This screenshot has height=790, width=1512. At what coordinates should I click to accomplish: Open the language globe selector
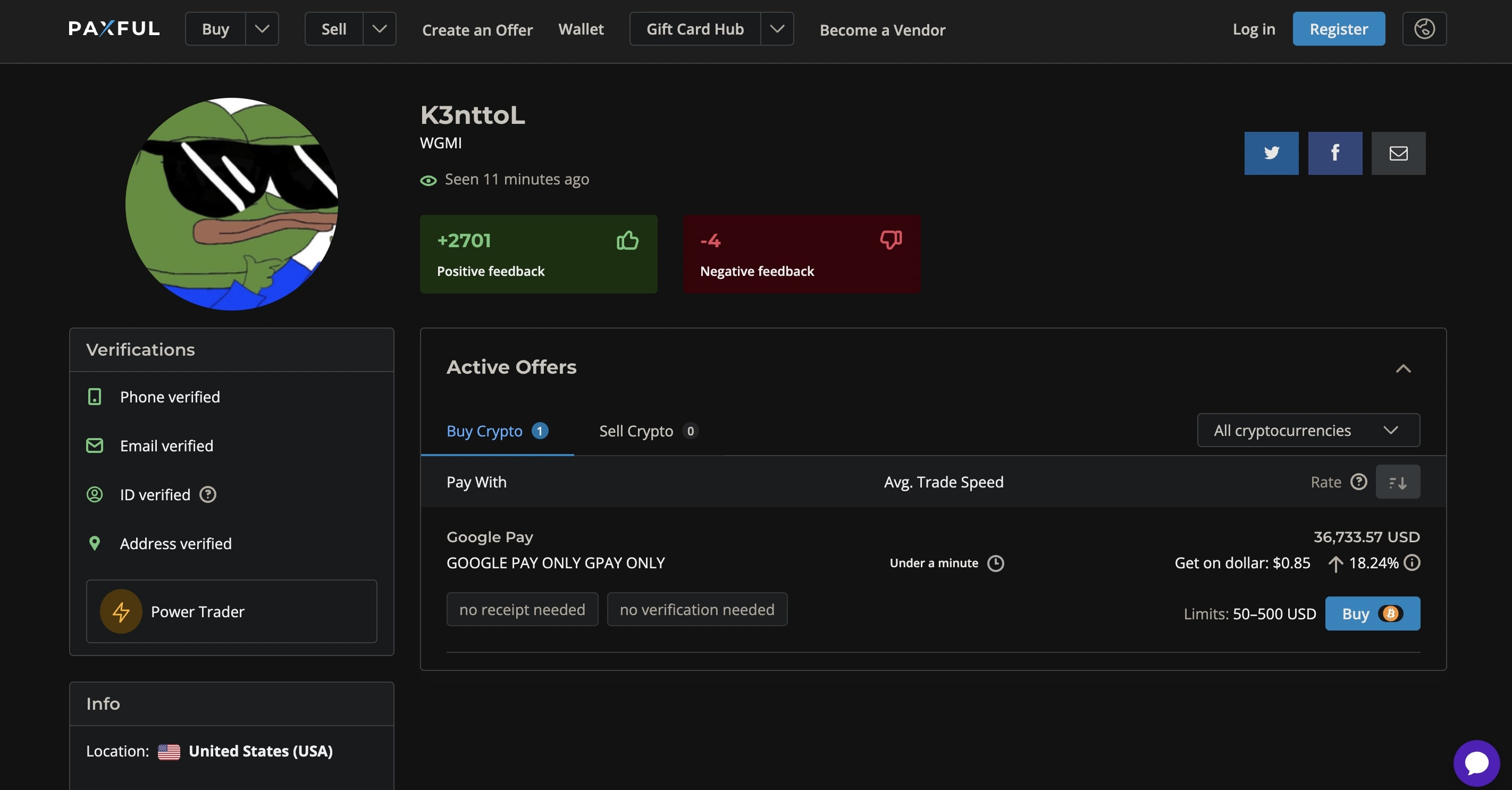point(1424,29)
